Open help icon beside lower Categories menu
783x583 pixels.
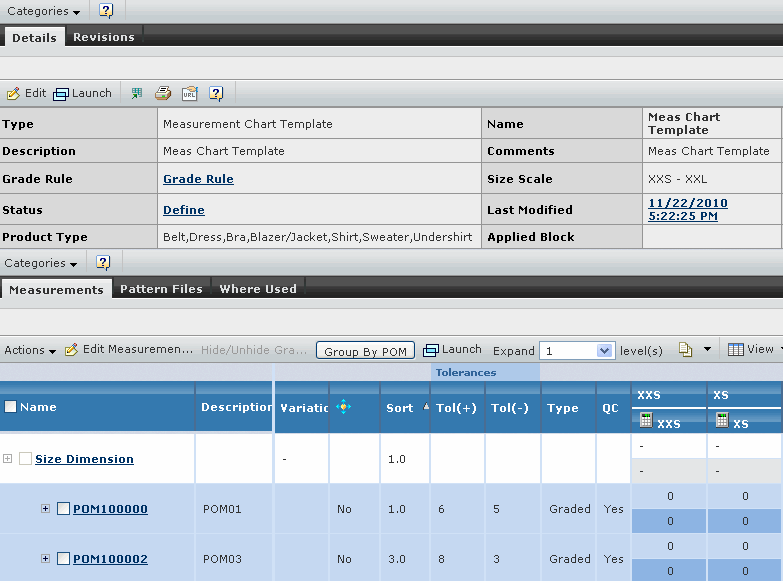pyautogui.click(x=103, y=262)
